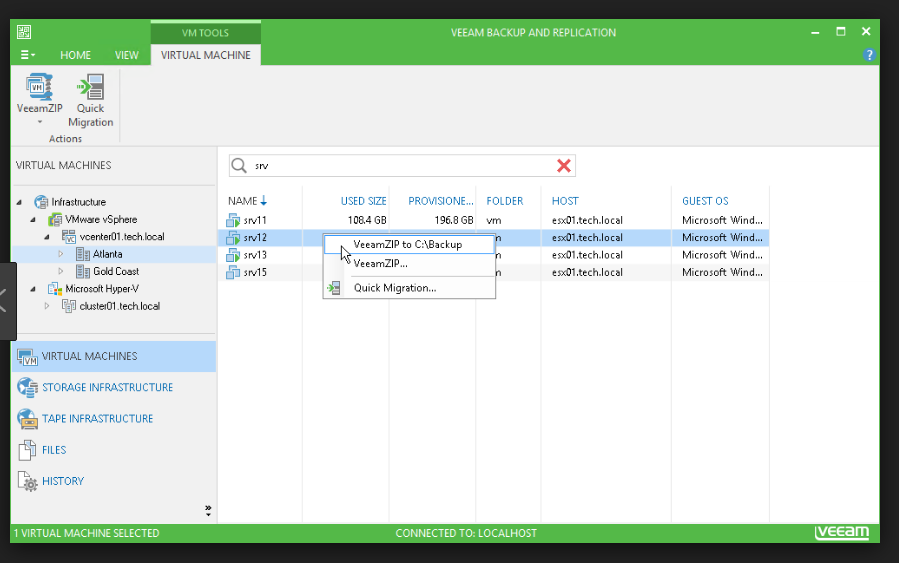
Task: Click the vcenter01.tech.local server icon
Action: [69, 237]
